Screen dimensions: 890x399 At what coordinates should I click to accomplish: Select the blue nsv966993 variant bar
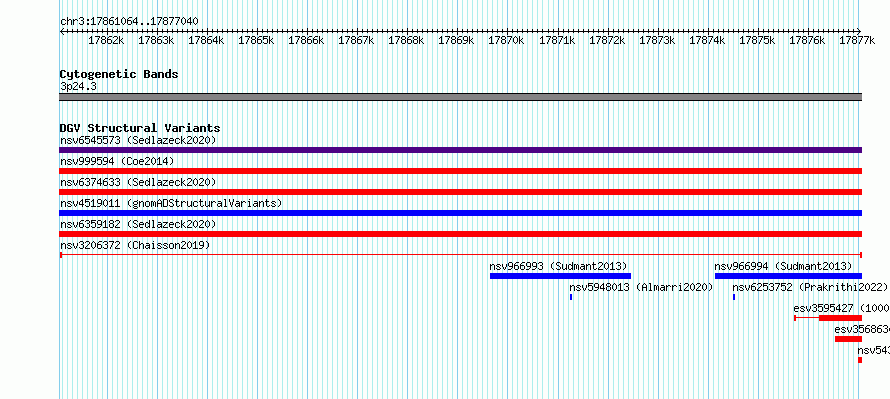560,276
